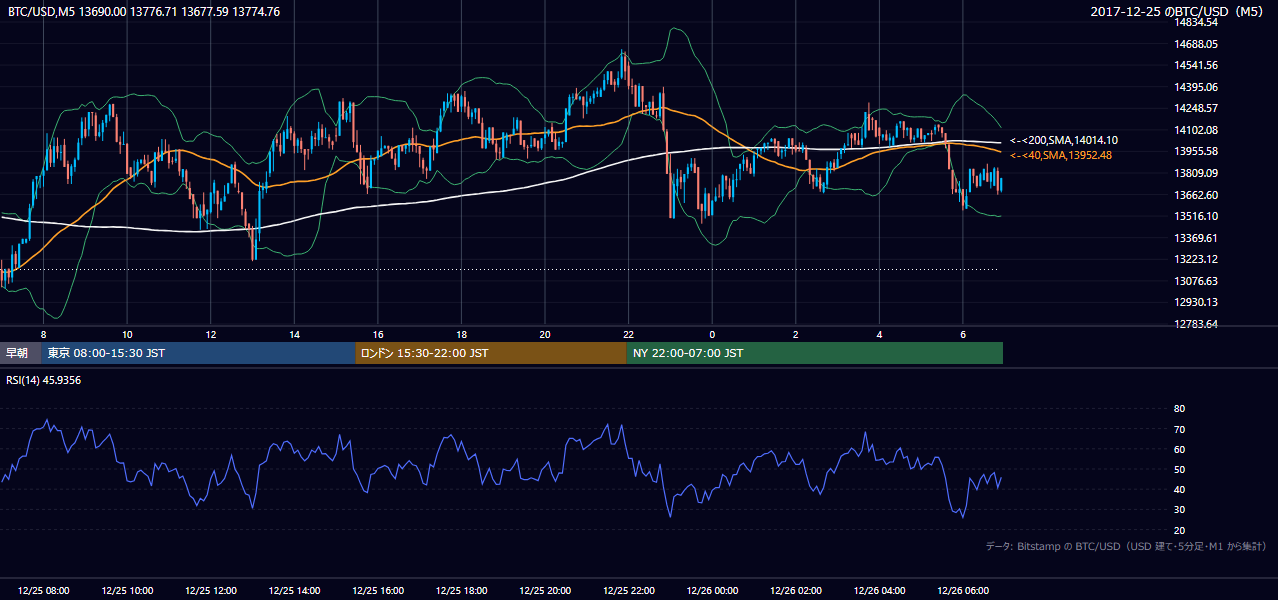Image resolution: width=1278 pixels, height=600 pixels.
Task: Click the 40 SMA label 13952.48
Action: (x=1060, y=155)
